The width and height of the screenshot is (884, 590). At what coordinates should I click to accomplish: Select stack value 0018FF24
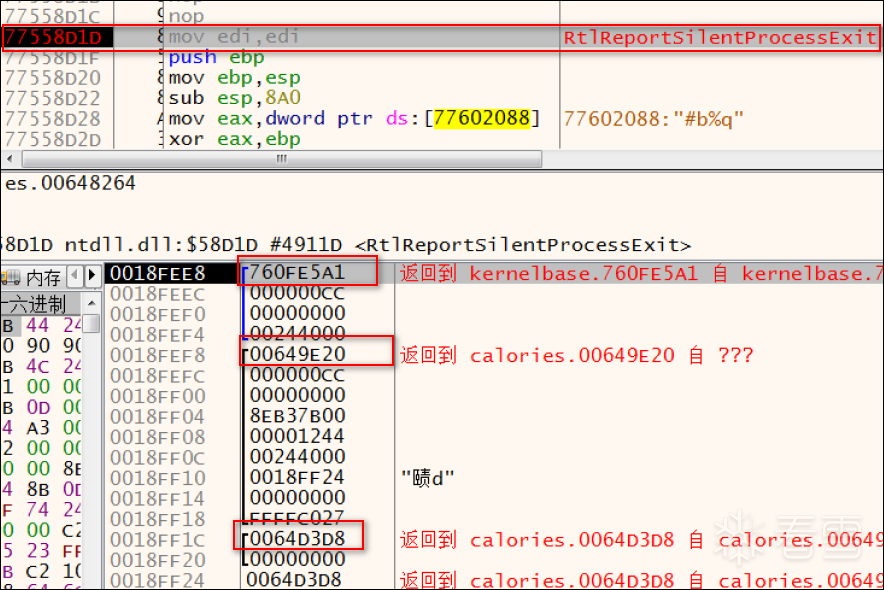click(x=297, y=477)
